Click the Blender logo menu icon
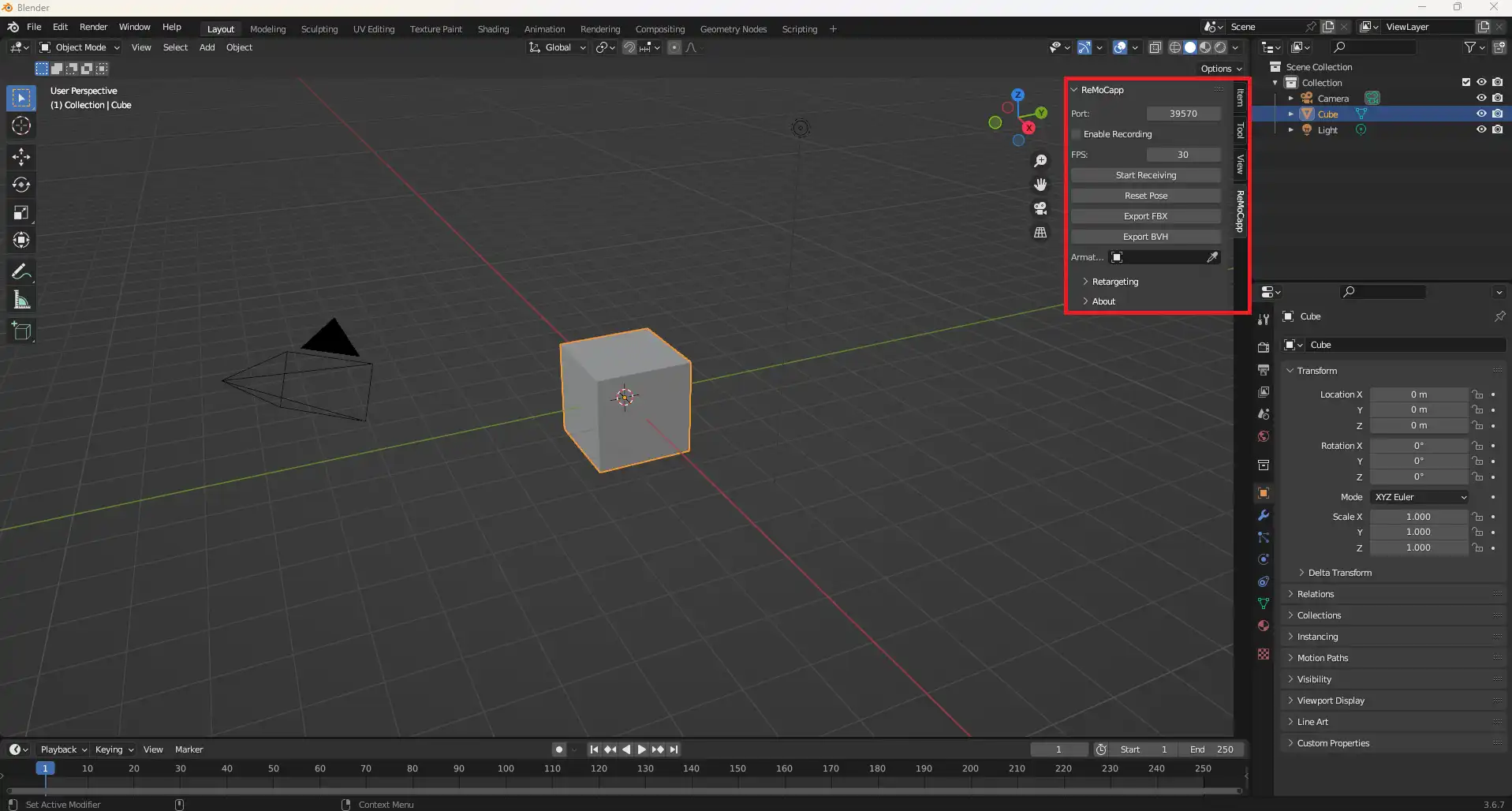 point(13,27)
